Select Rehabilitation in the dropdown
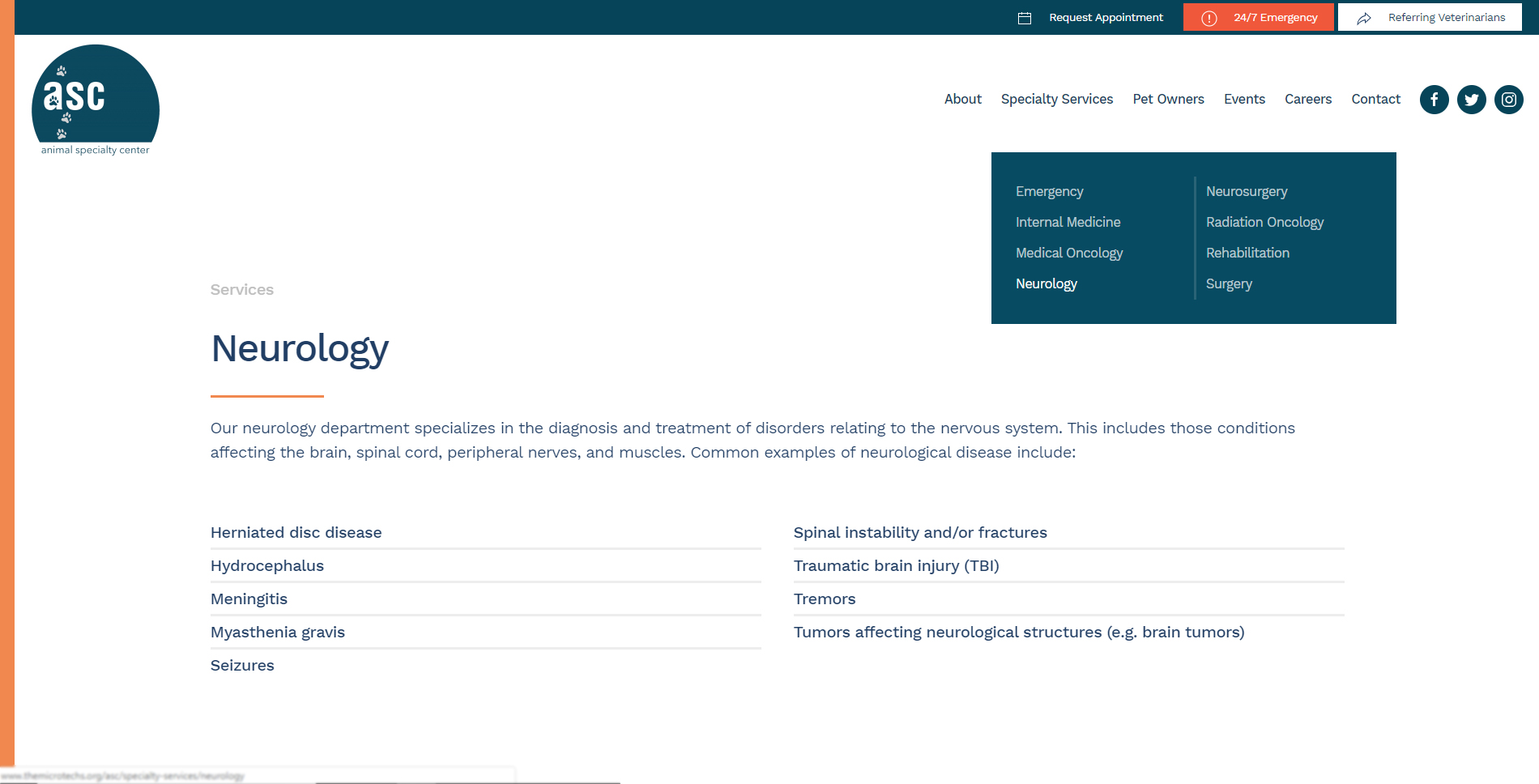Image resolution: width=1539 pixels, height=784 pixels. [x=1247, y=253]
